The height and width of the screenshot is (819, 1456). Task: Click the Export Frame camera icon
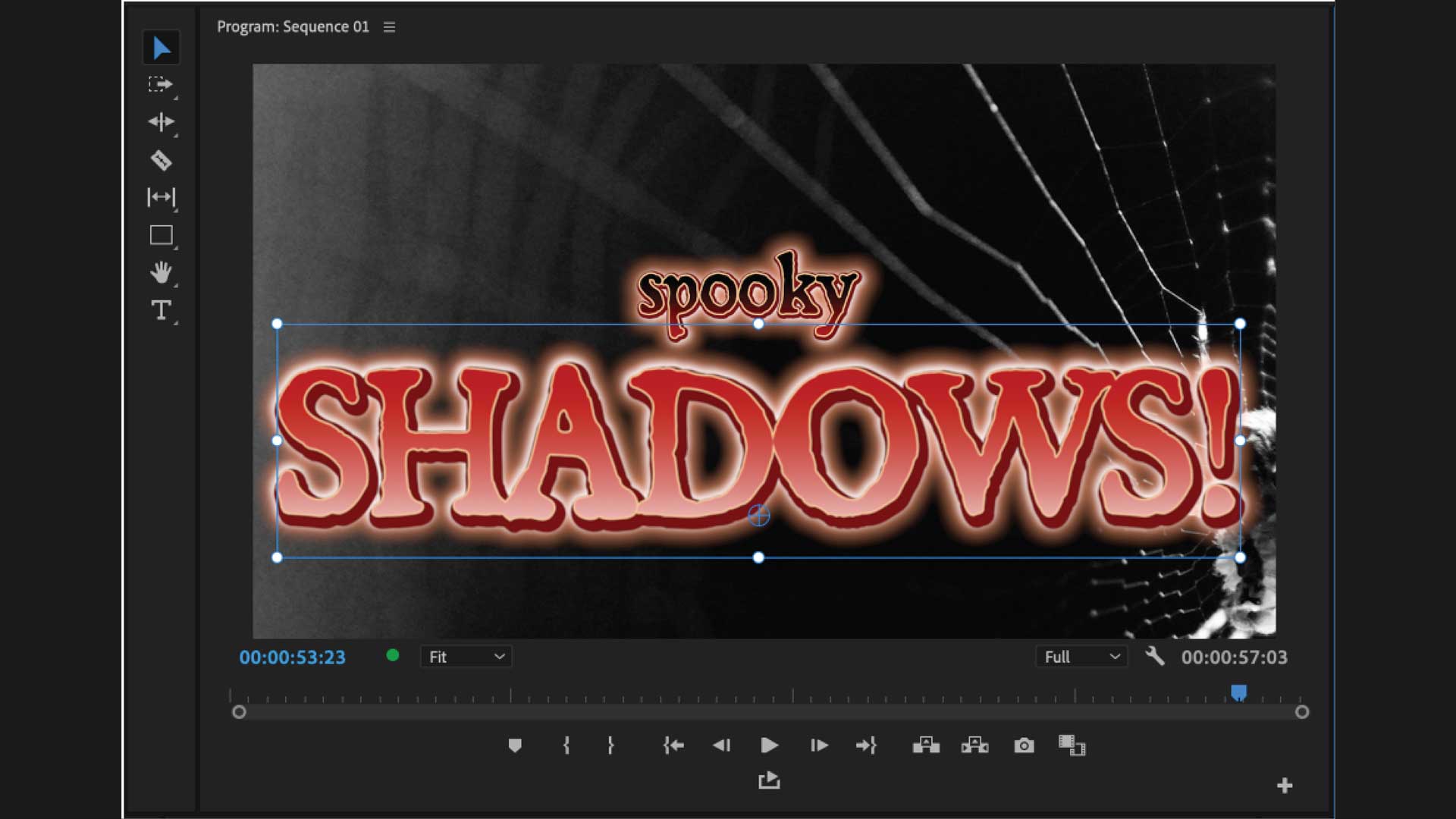point(1024,745)
